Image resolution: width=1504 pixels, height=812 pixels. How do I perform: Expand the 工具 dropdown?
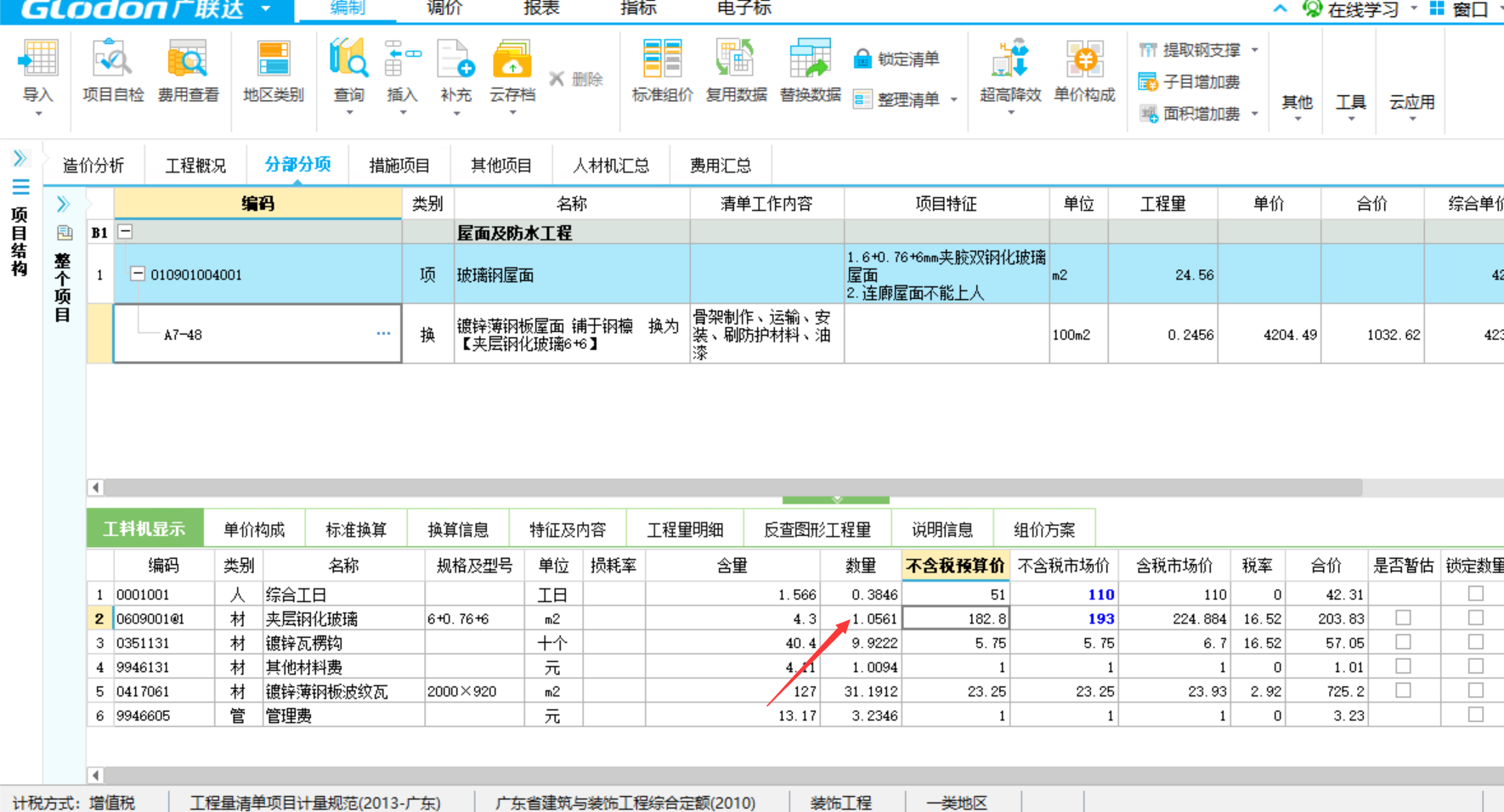click(1351, 119)
